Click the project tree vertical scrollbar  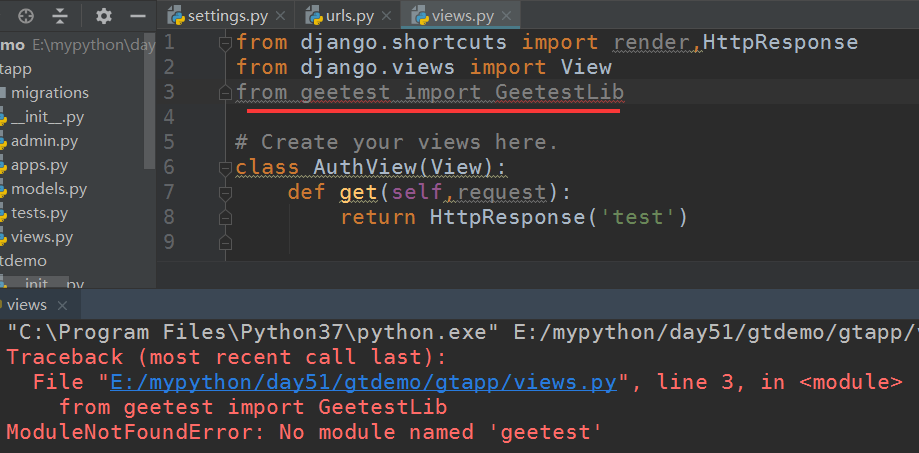point(150,100)
